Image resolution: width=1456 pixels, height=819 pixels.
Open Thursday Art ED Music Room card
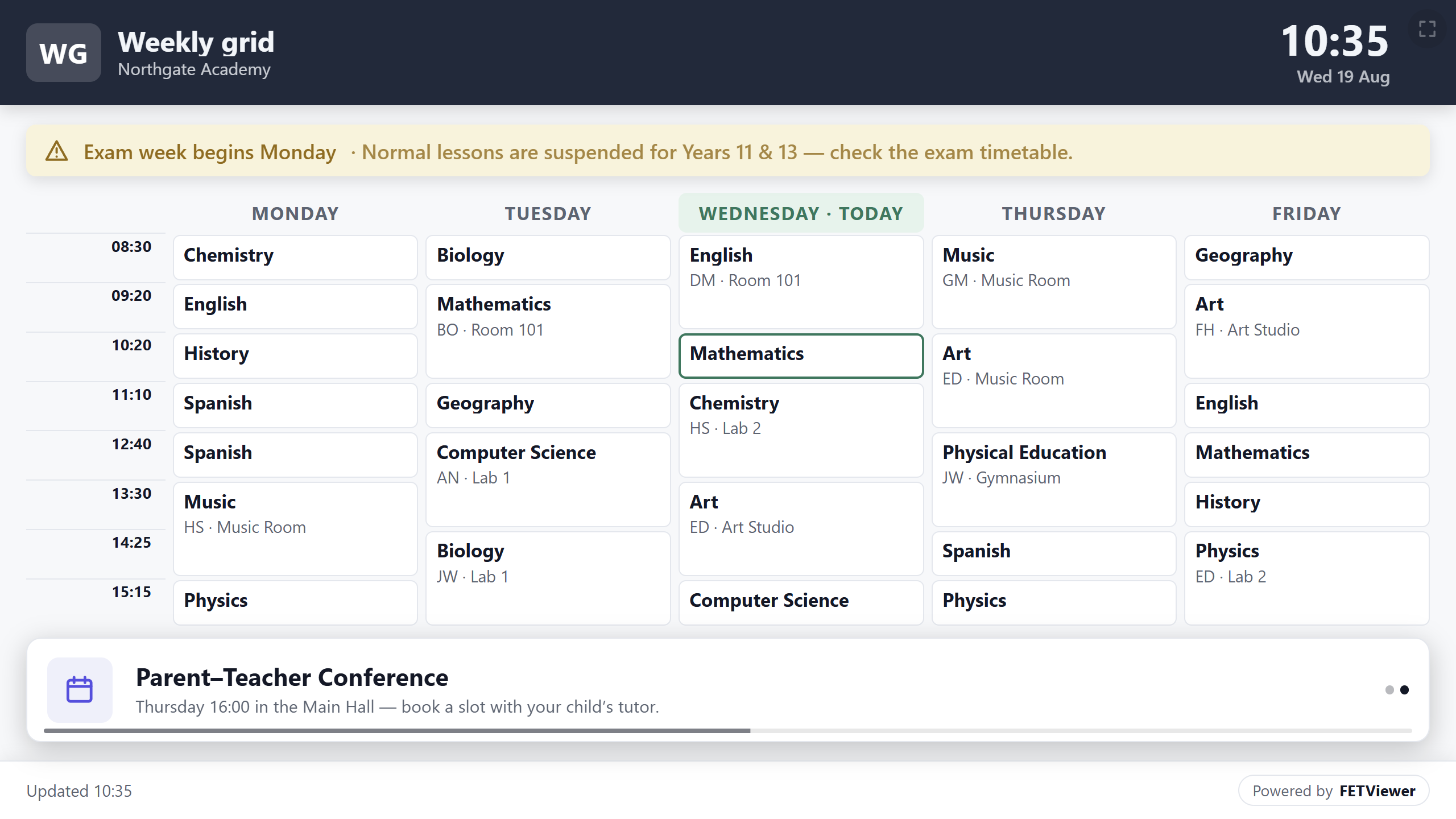pos(1054,380)
